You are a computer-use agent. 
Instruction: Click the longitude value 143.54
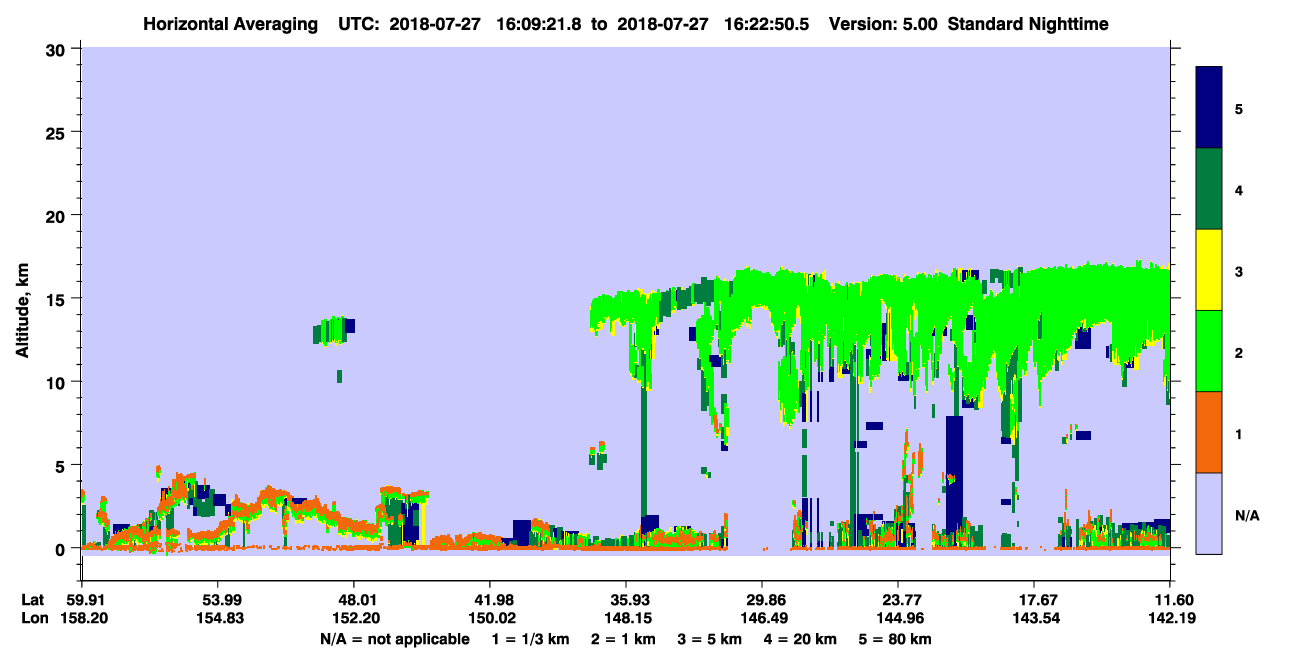(x=1034, y=618)
